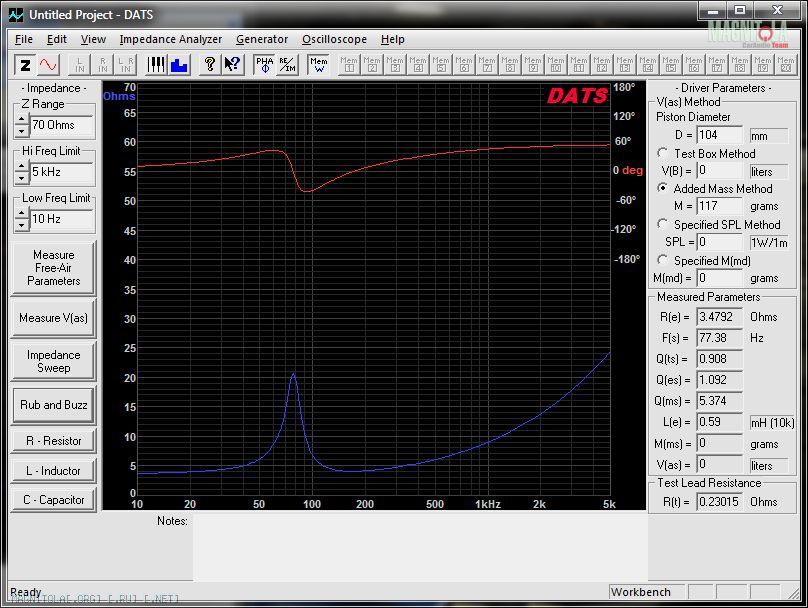The image size is (808, 608).
Task: Click the R - Resistor button
Action: pos(54,441)
